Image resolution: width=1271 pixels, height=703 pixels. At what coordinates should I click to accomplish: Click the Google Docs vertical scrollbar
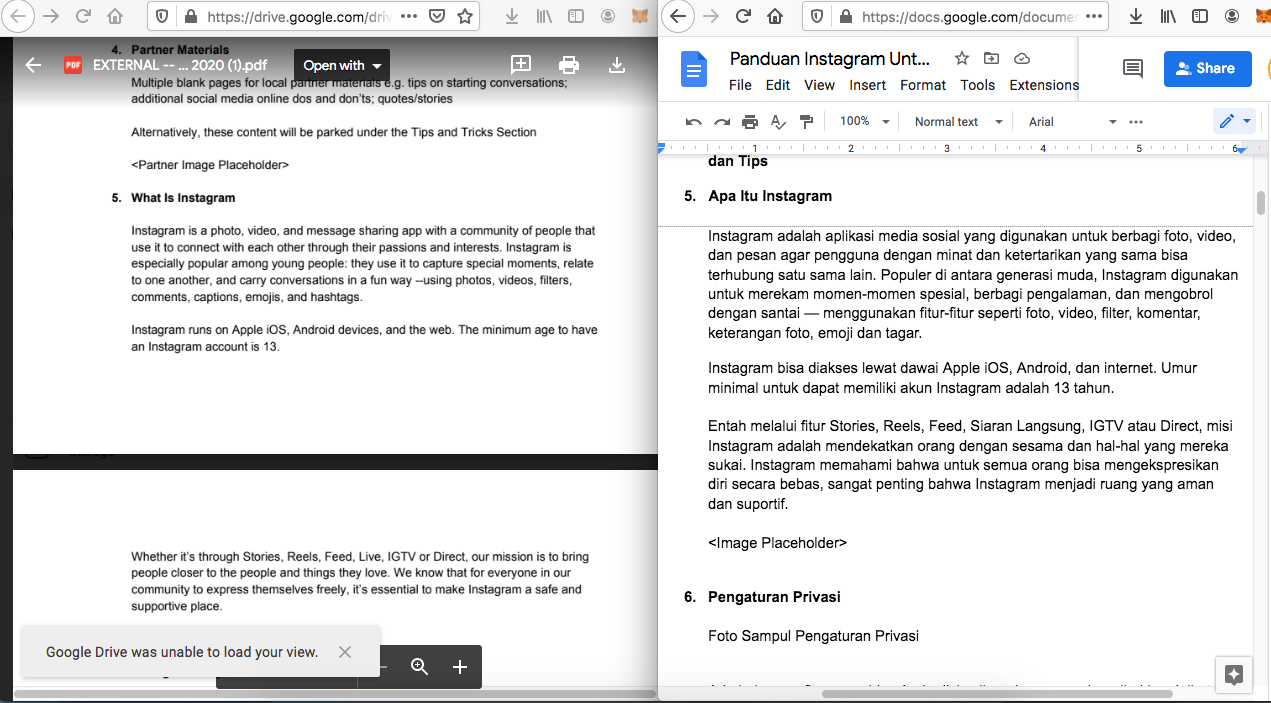pos(1261,202)
